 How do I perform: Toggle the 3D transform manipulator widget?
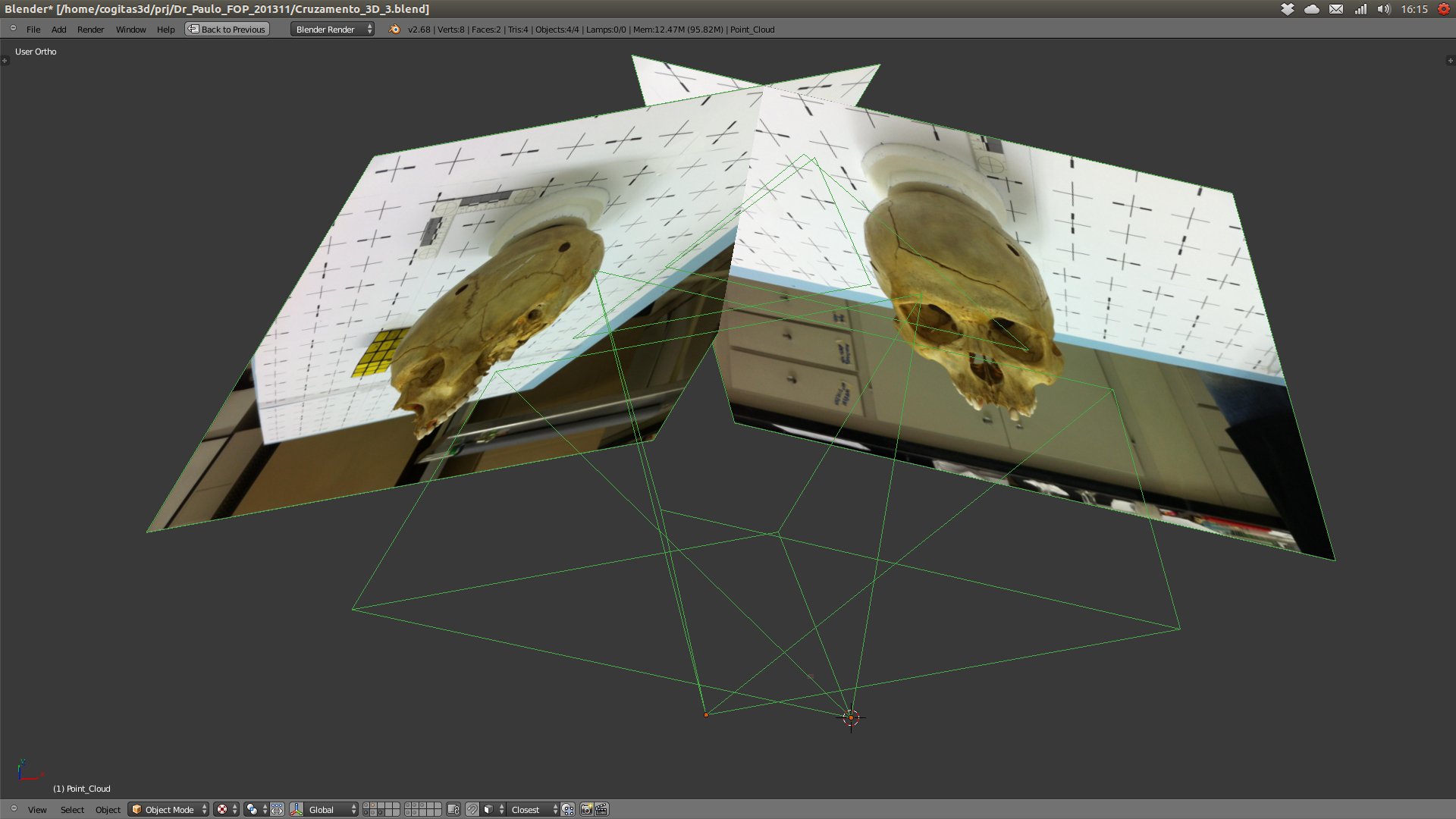297,809
